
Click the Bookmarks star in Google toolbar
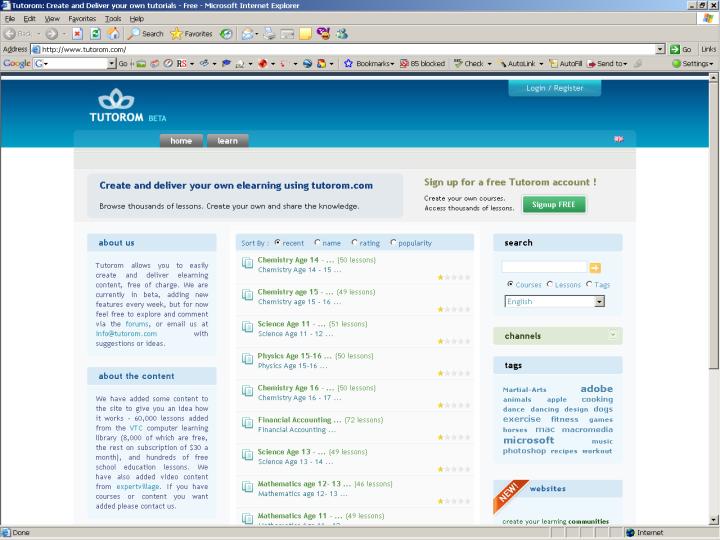click(349, 63)
